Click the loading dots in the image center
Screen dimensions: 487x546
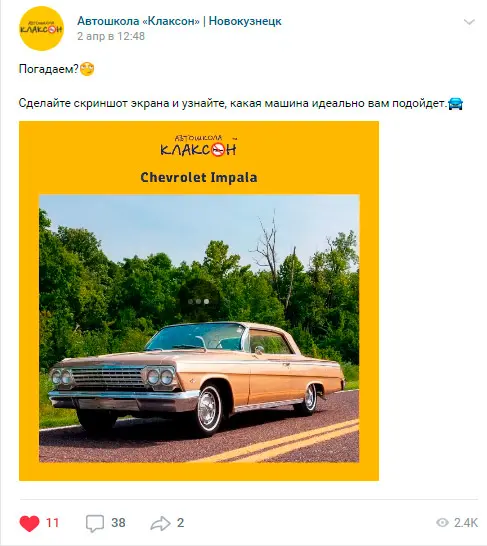tap(198, 302)
